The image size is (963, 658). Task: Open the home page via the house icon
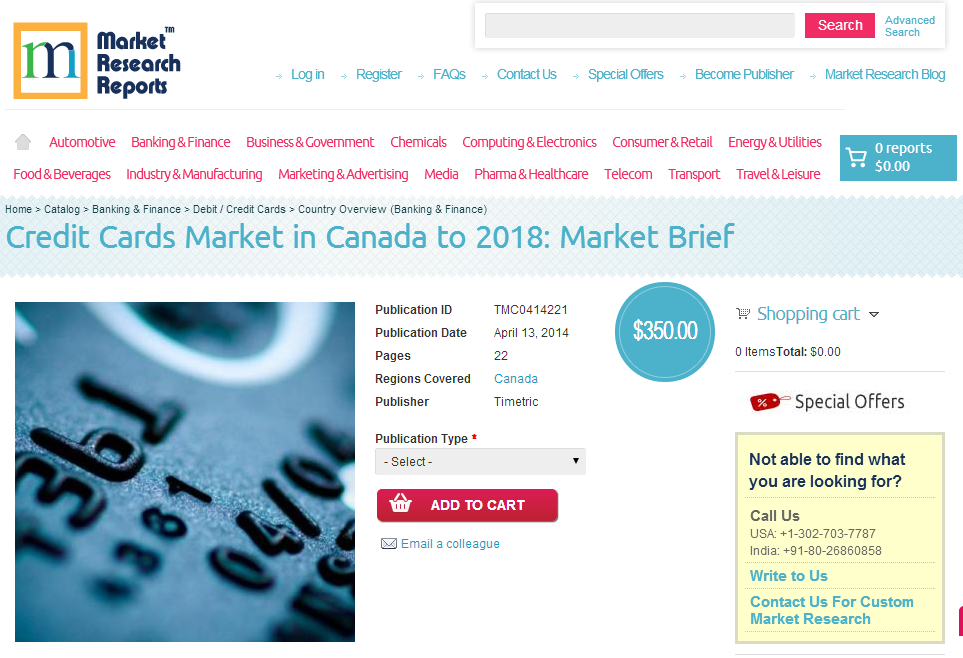pyautogui.click(x=22, y=141)
